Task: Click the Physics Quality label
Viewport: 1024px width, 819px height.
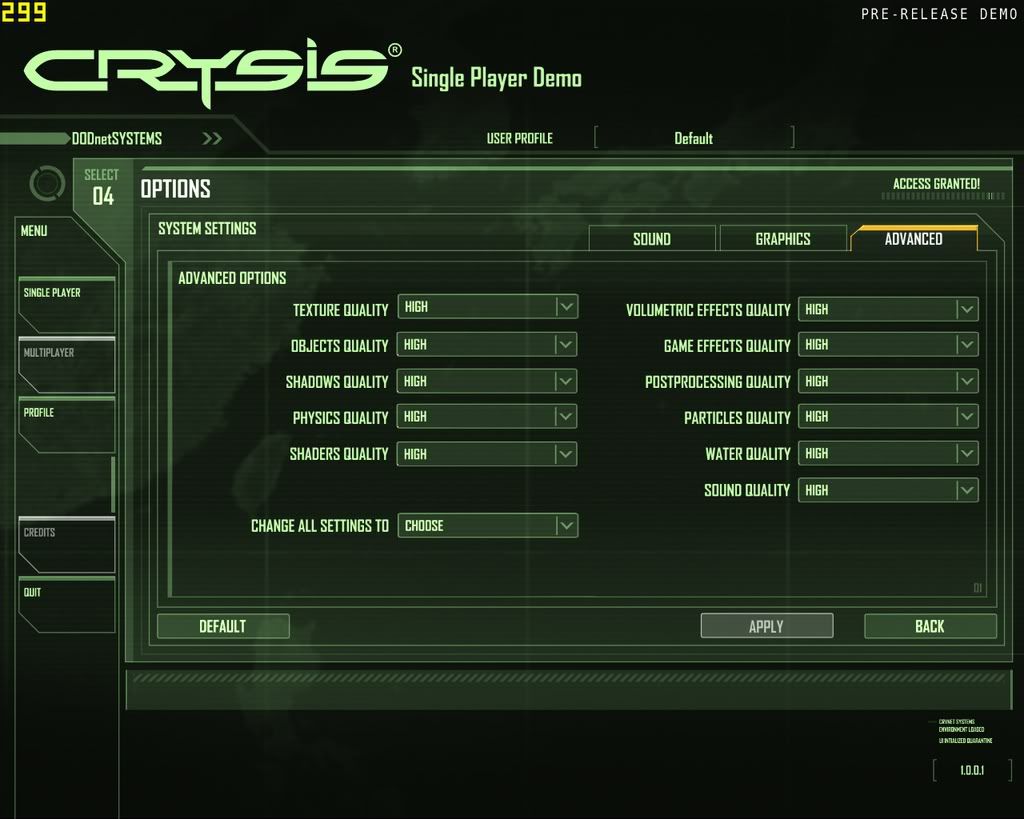Action: [x=340, y=418]
